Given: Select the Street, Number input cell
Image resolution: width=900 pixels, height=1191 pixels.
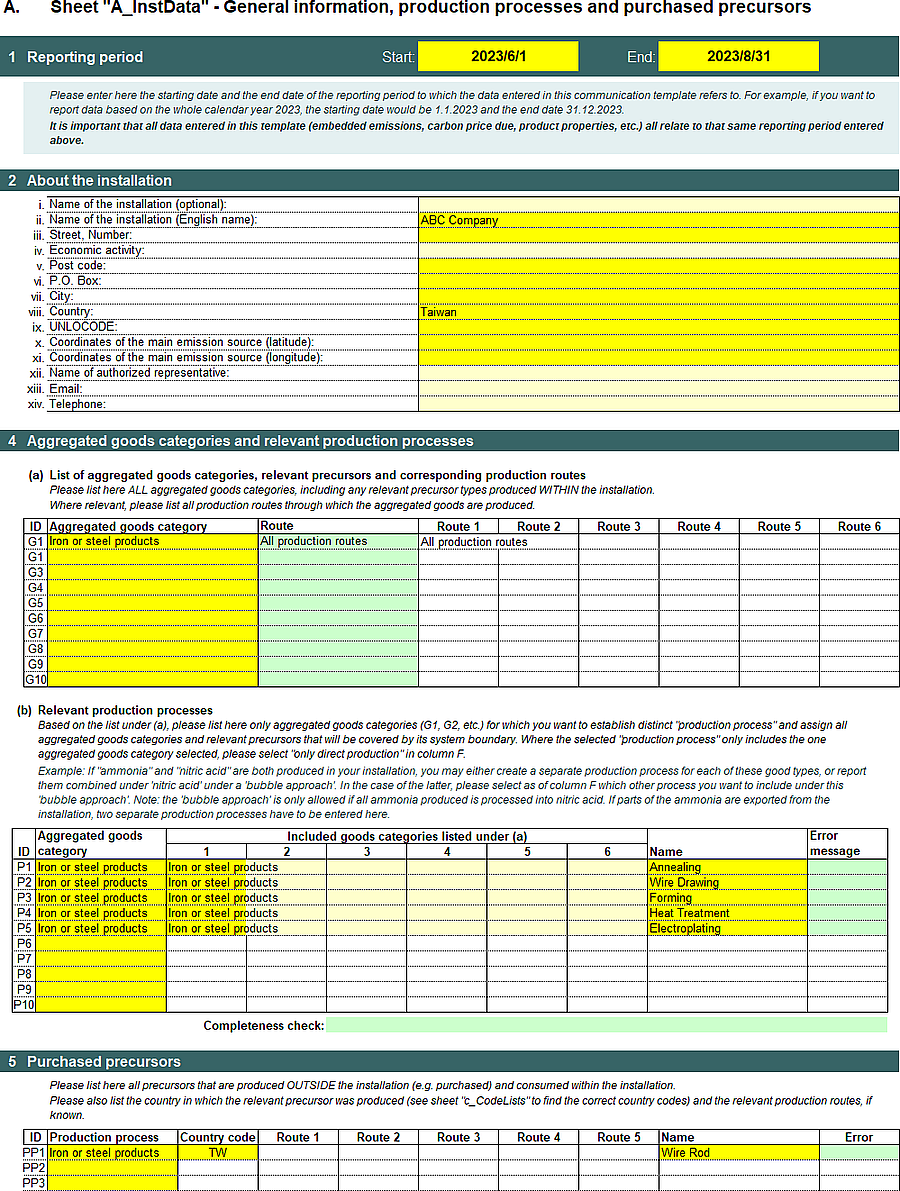Looking at the screenshot, I should click(658, 235).
